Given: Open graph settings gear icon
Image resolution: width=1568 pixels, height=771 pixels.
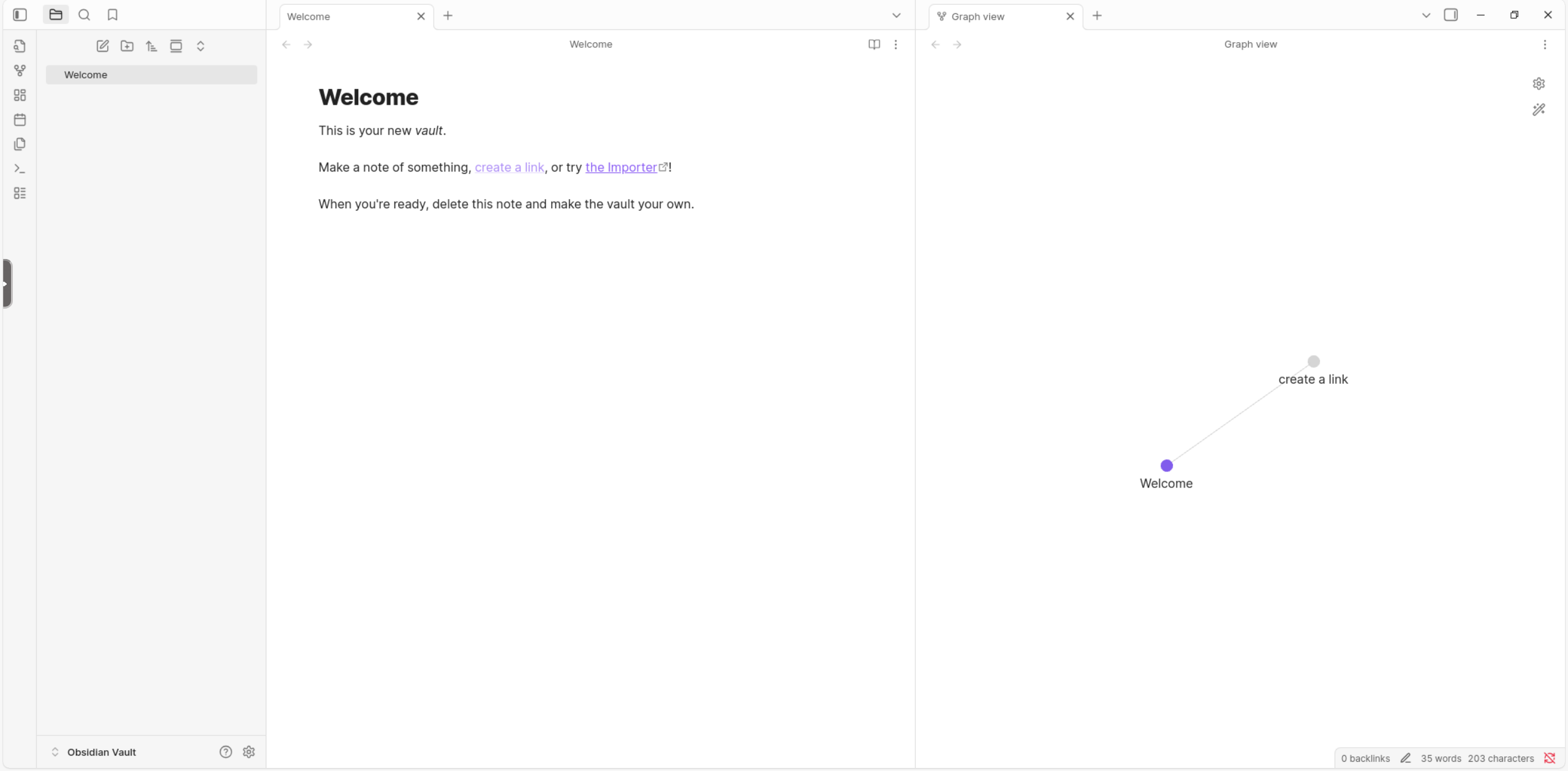Looking at the screenshot, I should (1539, 83).
